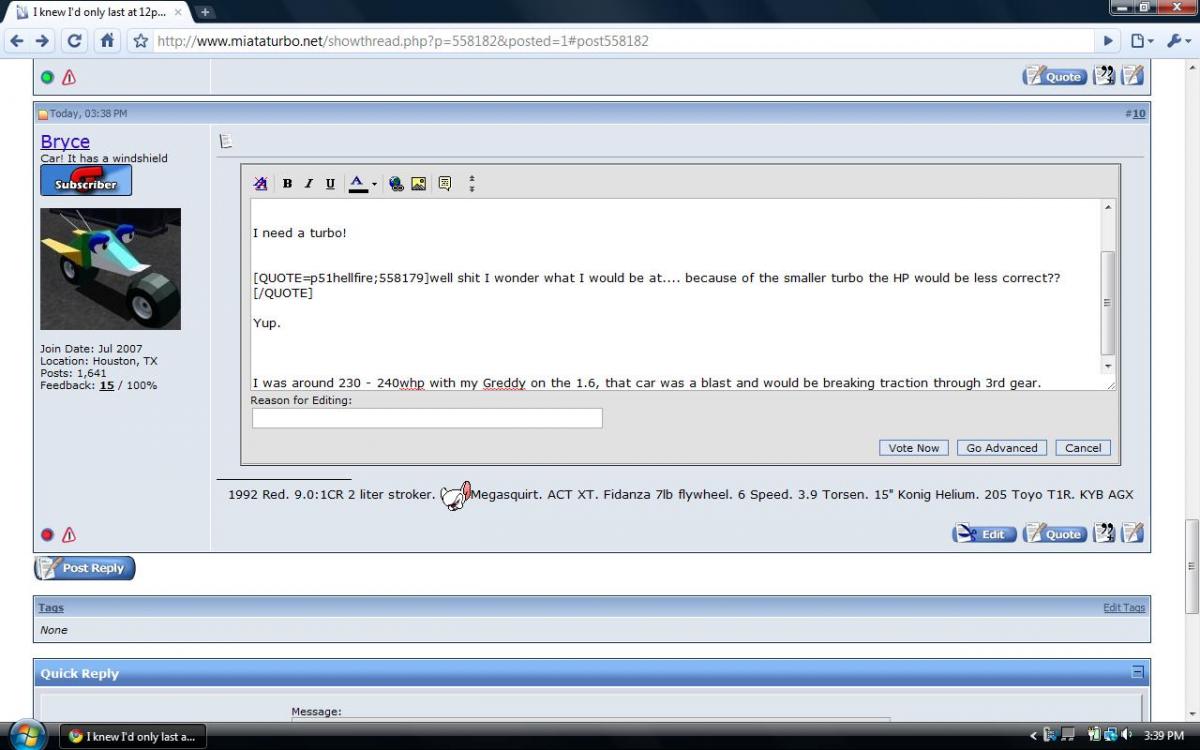Open the browser home page icon
This screenshot has height=750, width=1200.
[107, 41]
